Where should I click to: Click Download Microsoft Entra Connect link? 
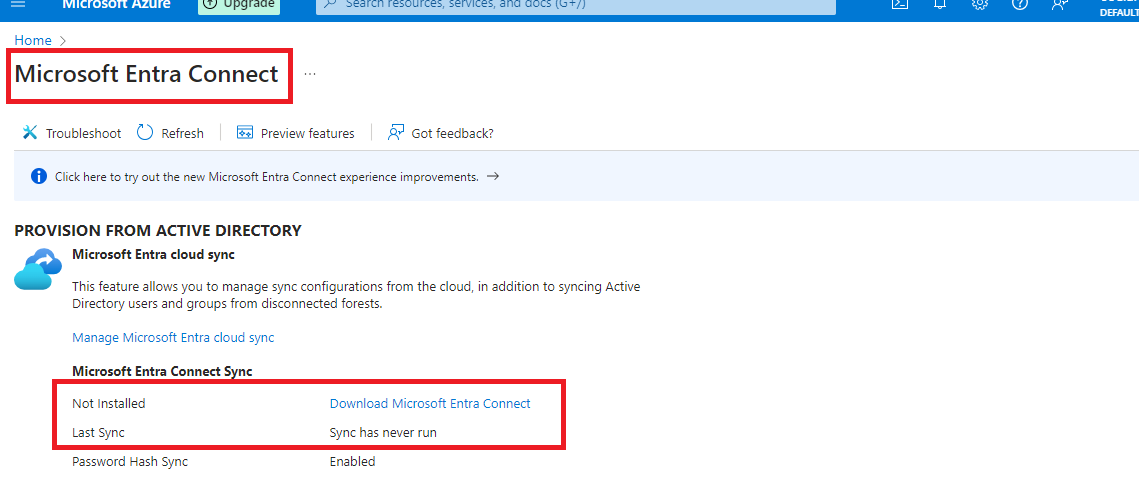(430, 403)
